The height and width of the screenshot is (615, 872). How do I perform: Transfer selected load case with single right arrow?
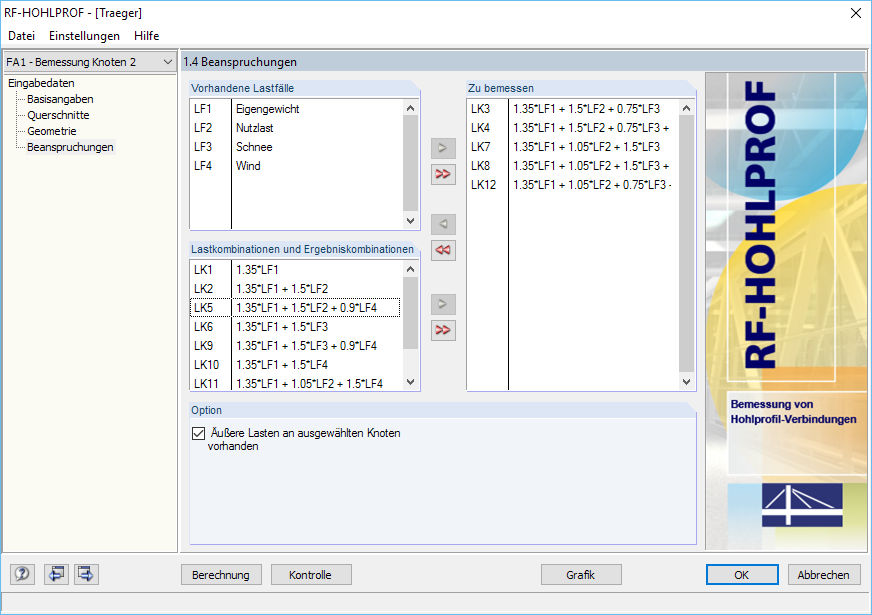(x=443, y=148)
